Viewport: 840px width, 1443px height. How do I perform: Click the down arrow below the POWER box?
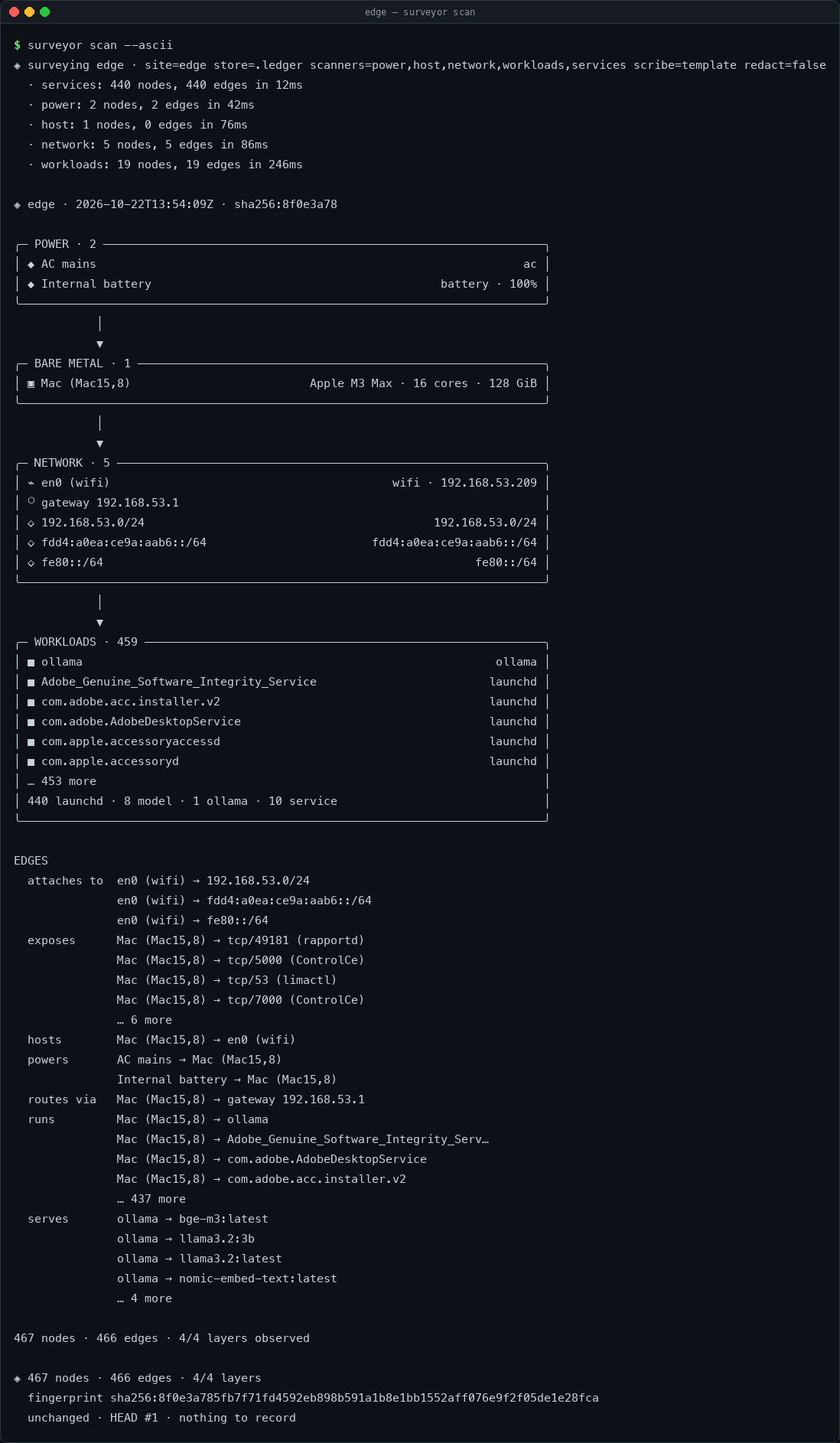coord(100,344)
